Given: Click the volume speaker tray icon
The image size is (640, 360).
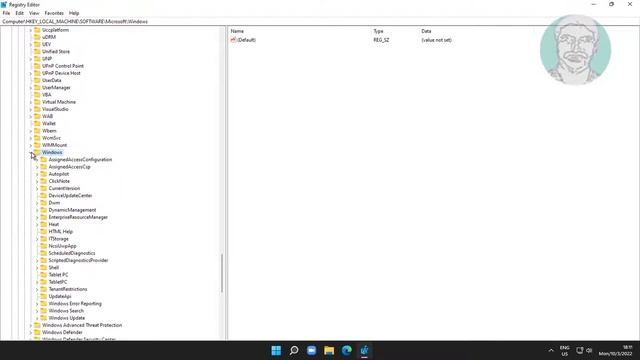Looking at the screenshot, I should pyautogui.click(x=589, y=350).
